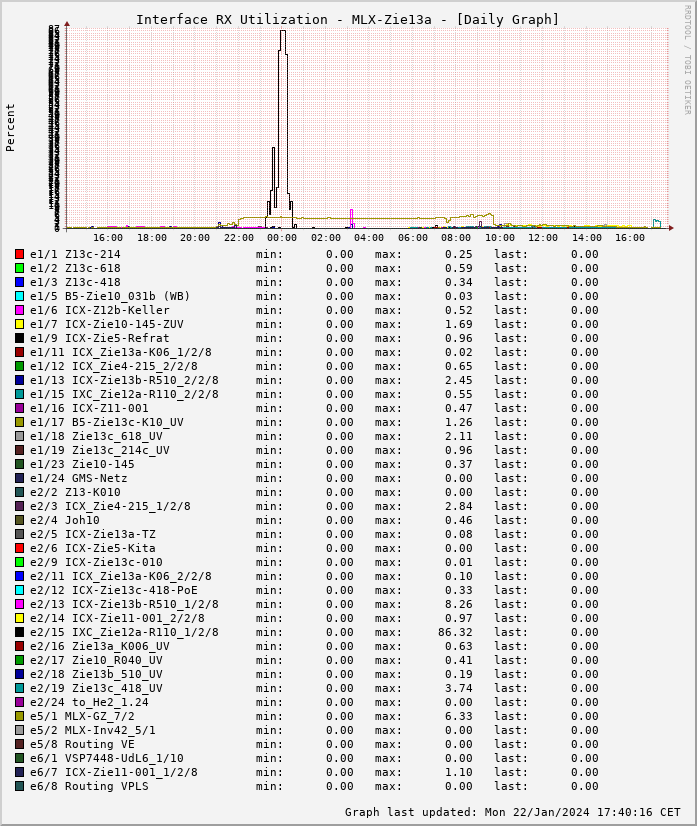Click the 86.32 max value for e2/15

coord(455,632)
